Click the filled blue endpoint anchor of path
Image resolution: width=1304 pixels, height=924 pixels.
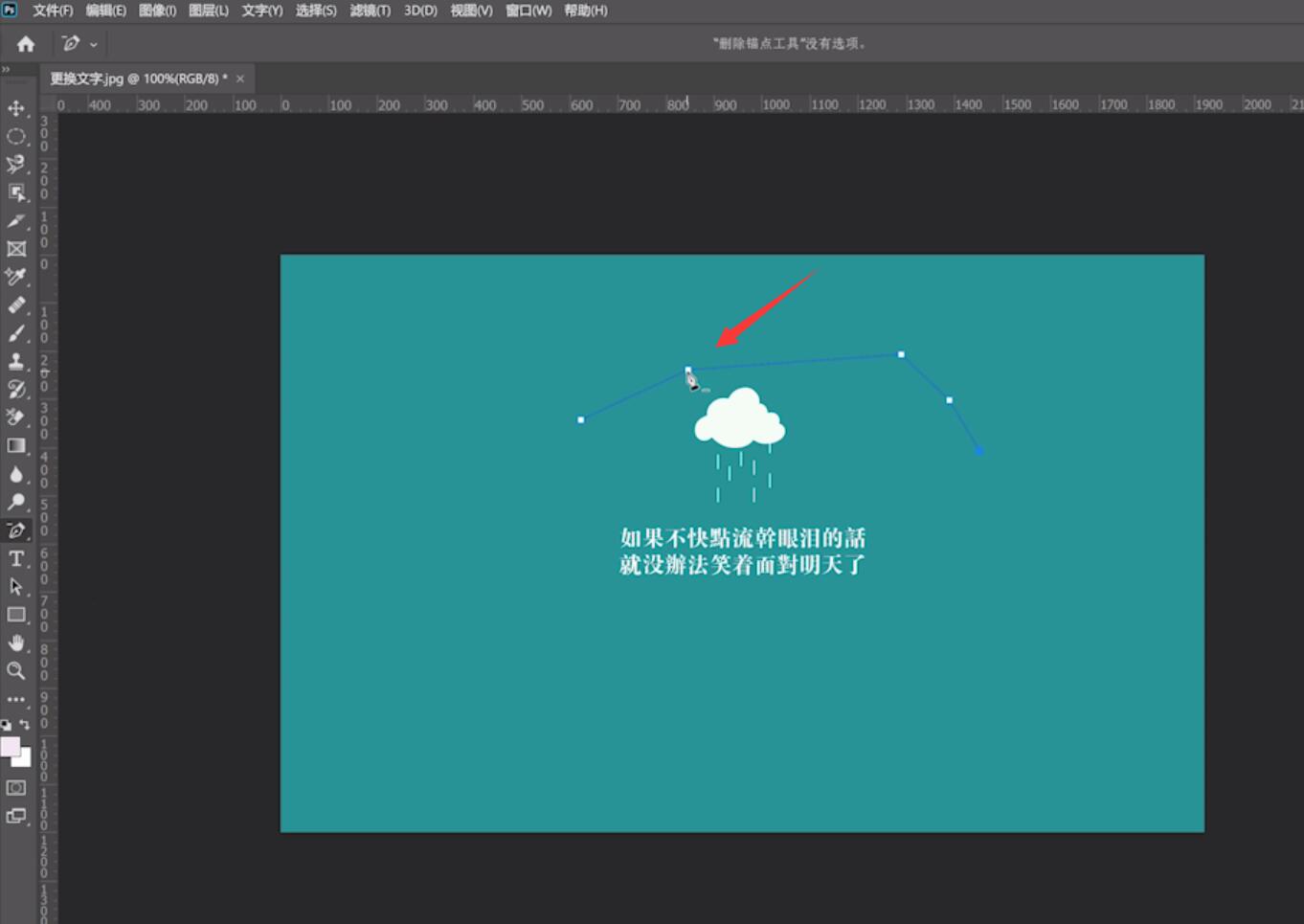(x=979, y=451)
